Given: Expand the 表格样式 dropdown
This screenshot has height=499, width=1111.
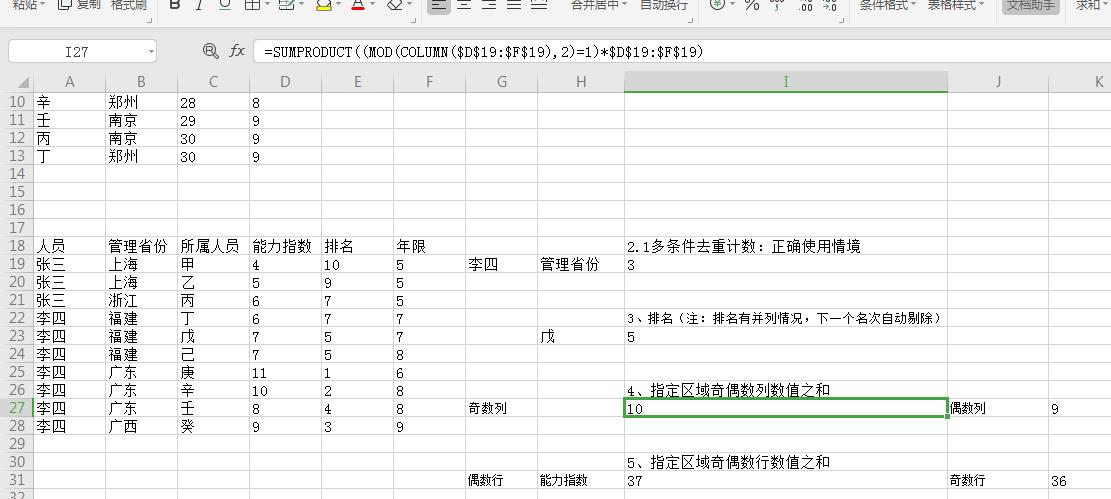Looking at the screenshot, I should (x=981, y=5).
